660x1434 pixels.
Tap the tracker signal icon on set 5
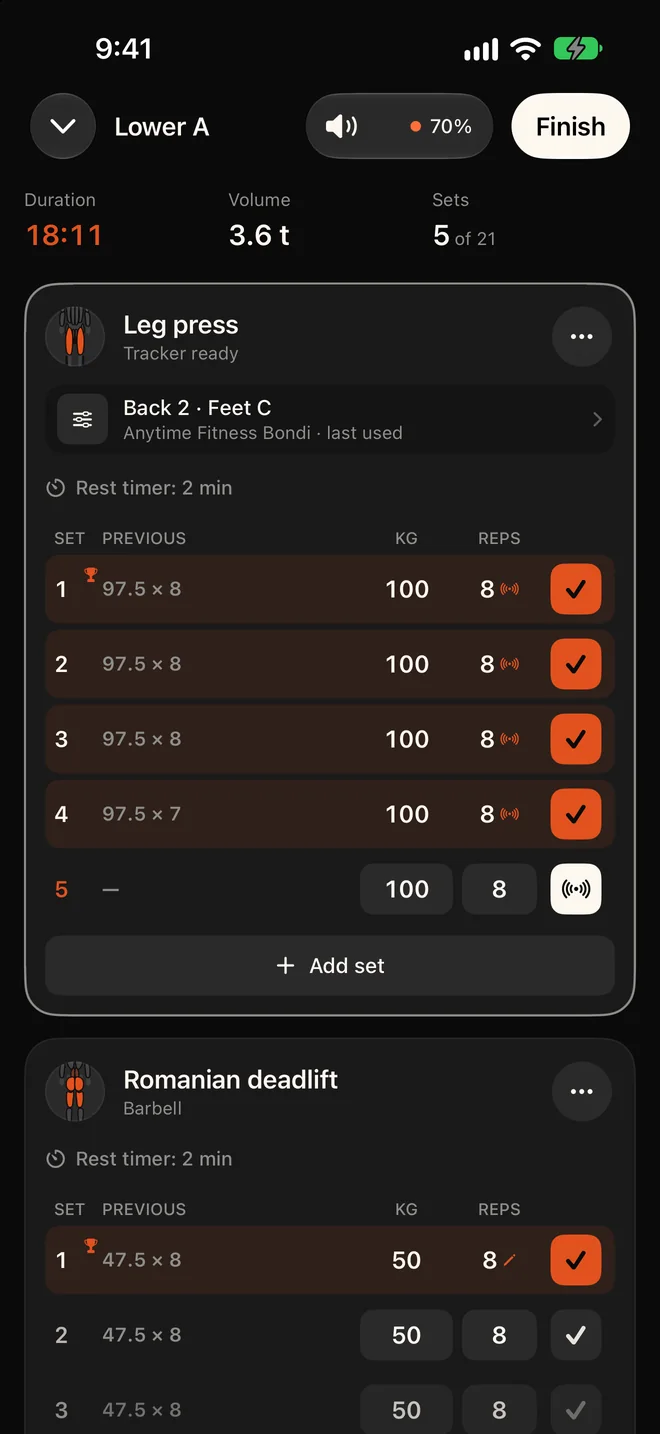click(x=576, y=889)
